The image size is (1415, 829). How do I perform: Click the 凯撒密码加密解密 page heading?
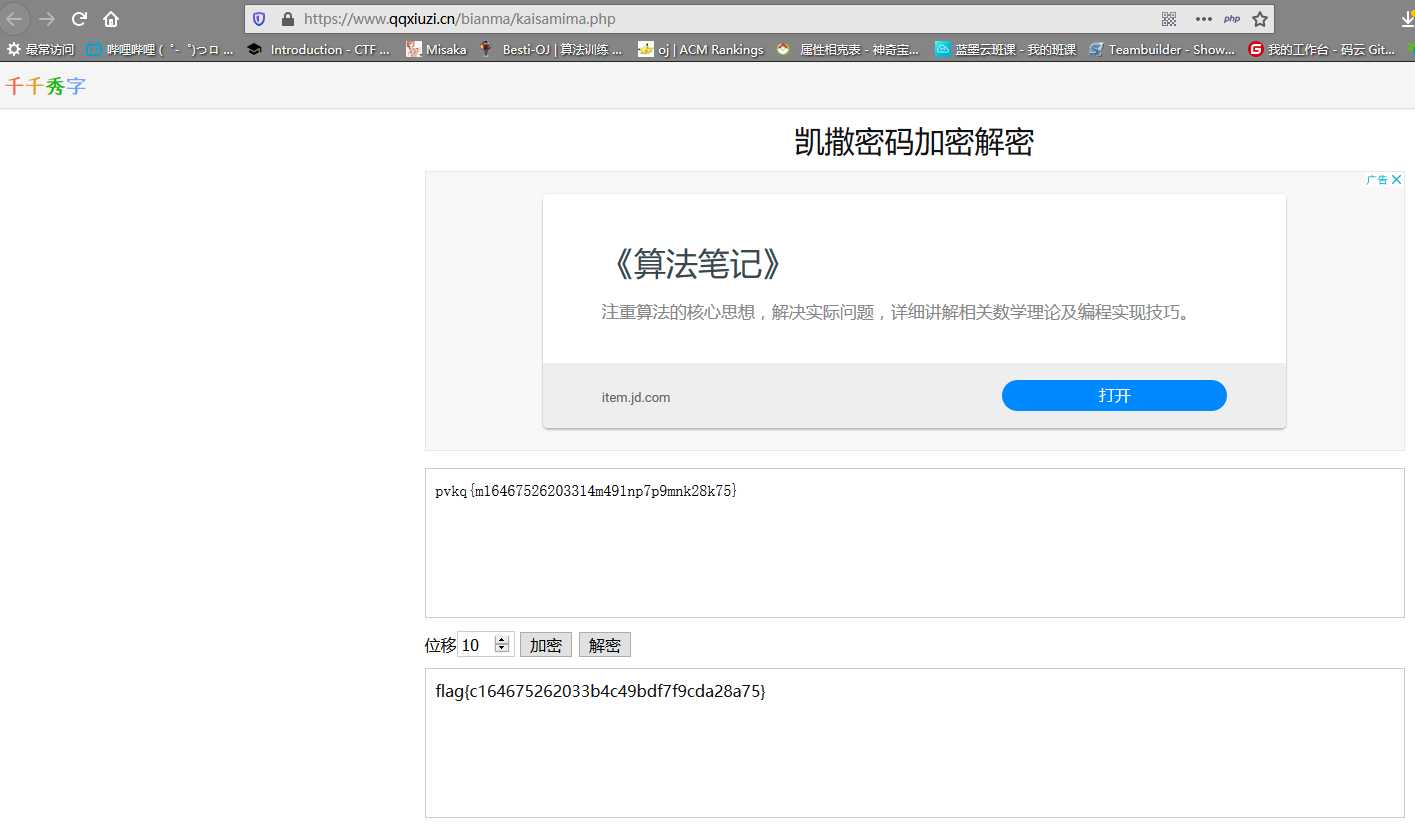[x=914, y=142]
